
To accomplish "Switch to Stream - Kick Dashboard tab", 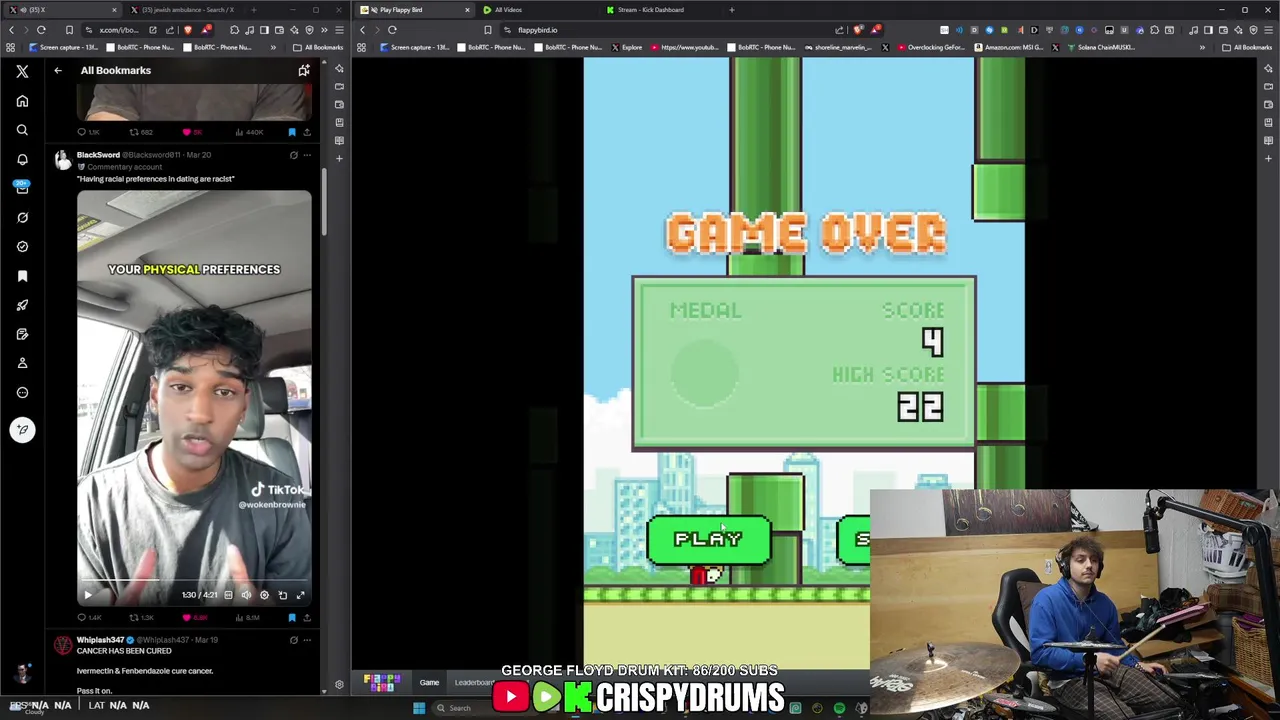I will pyautogui.click(x=660, y=10).
